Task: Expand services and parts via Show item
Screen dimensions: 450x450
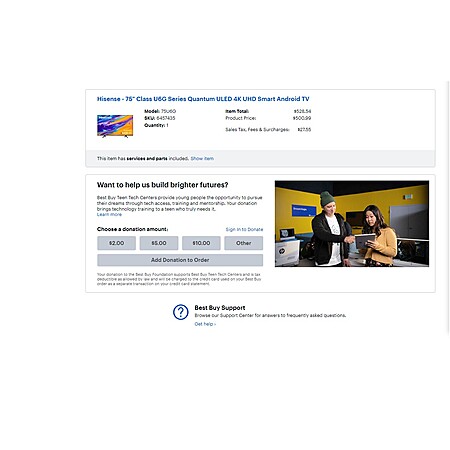Action: [202, 158]
